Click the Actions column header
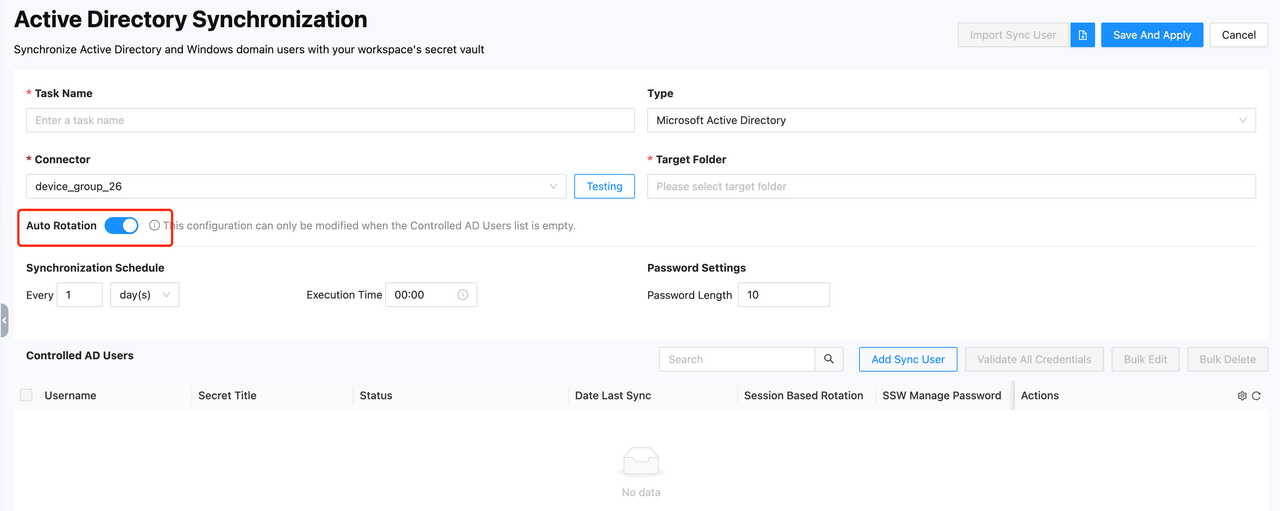 (1040, 396)
